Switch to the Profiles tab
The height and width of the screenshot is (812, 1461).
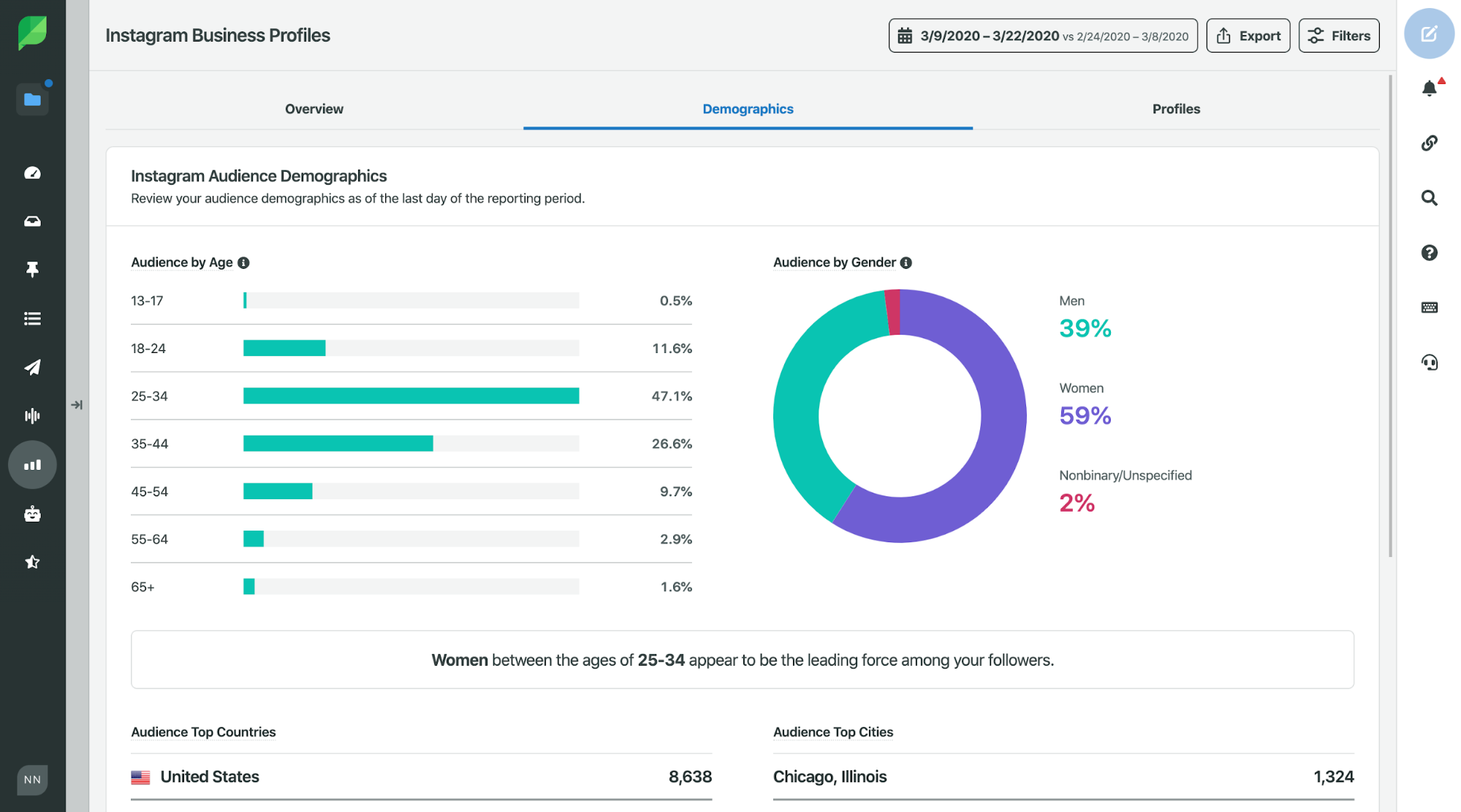(1176, 109)
